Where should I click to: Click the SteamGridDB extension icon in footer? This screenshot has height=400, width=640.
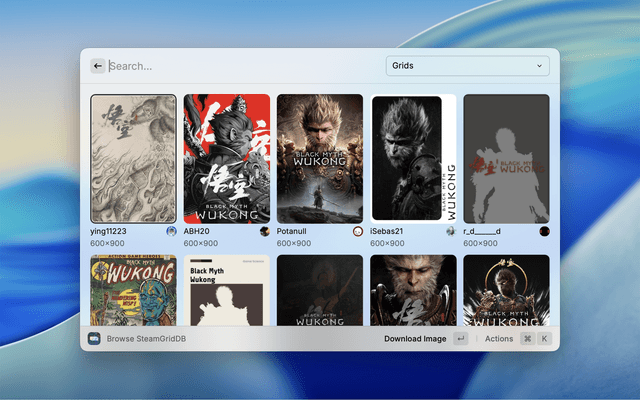(95, 339)
